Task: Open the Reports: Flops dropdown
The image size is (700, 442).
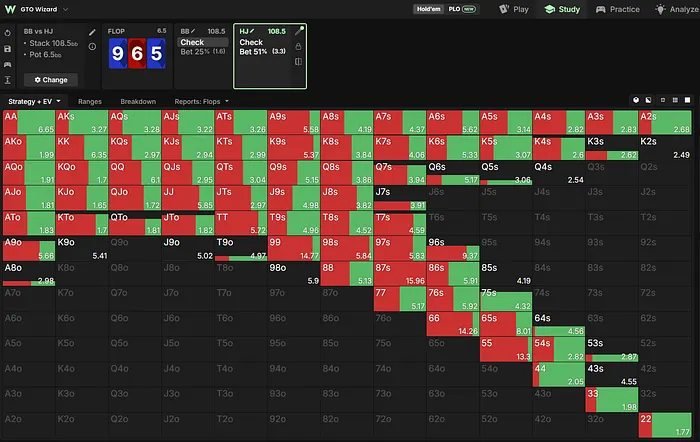Action: point(201,101)
